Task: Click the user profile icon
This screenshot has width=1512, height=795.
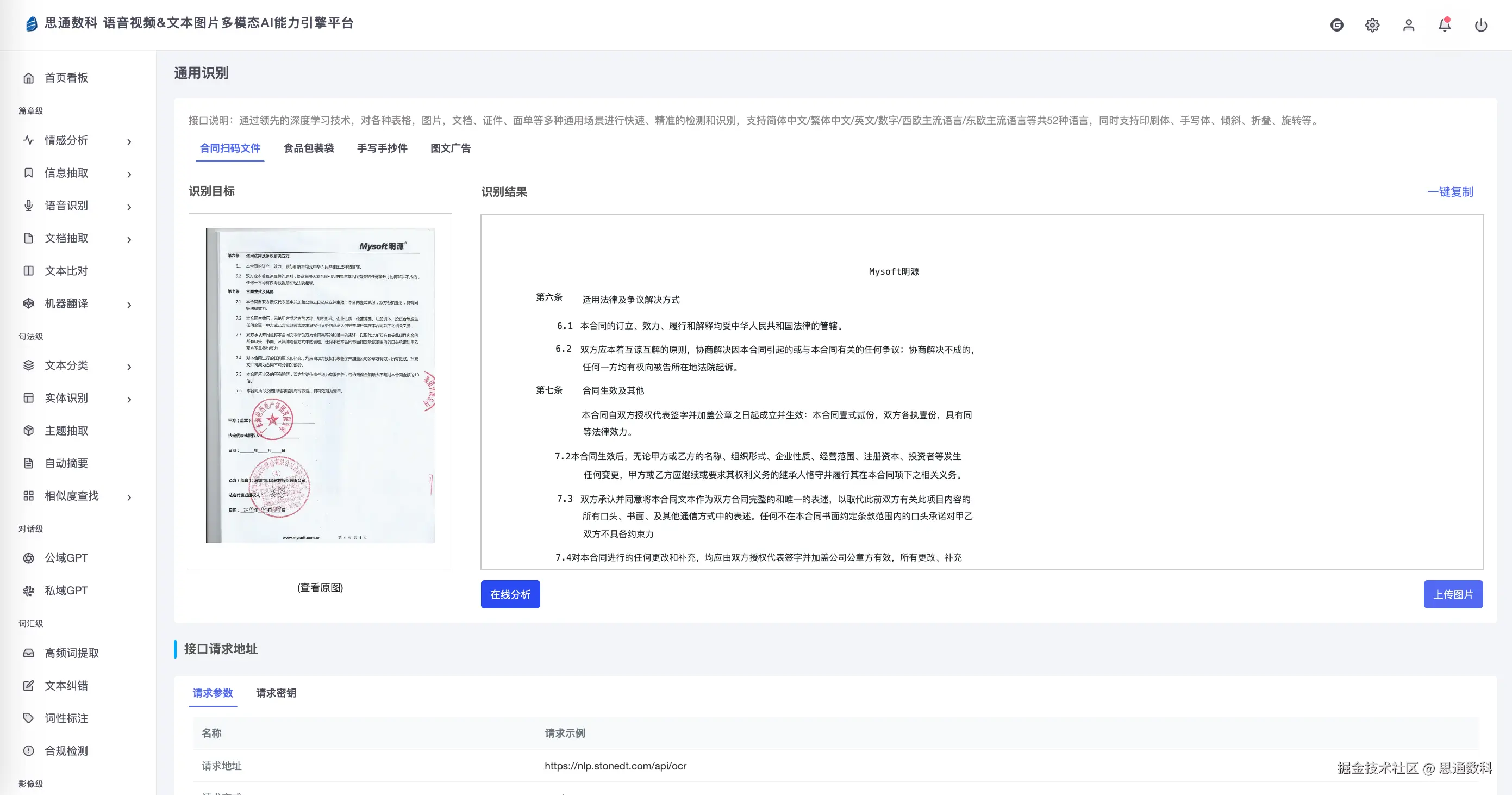Action: [x=1408, y=25]
